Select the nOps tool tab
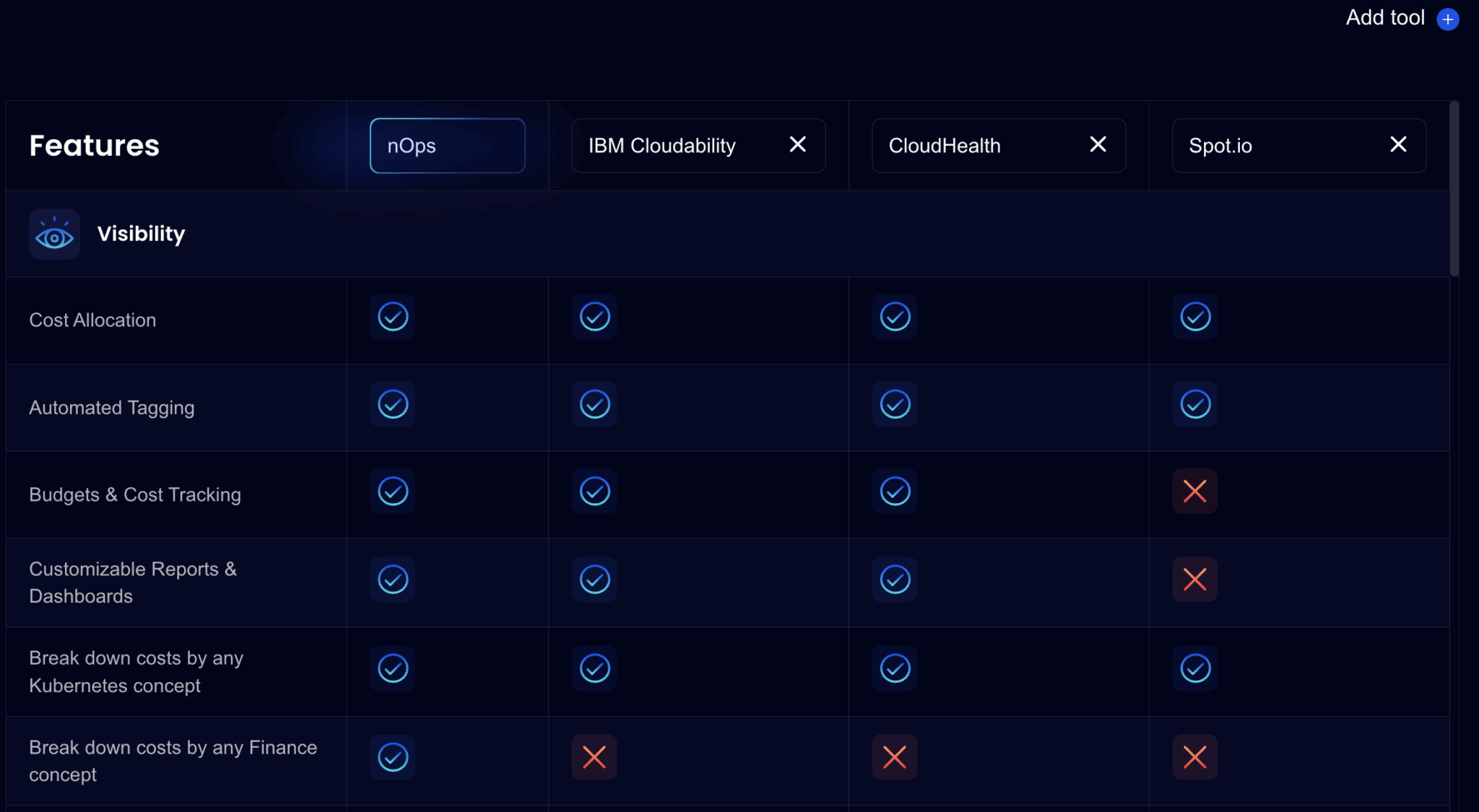The height and width of the screenshot is (812, 1479). click(x=446, y=145)
